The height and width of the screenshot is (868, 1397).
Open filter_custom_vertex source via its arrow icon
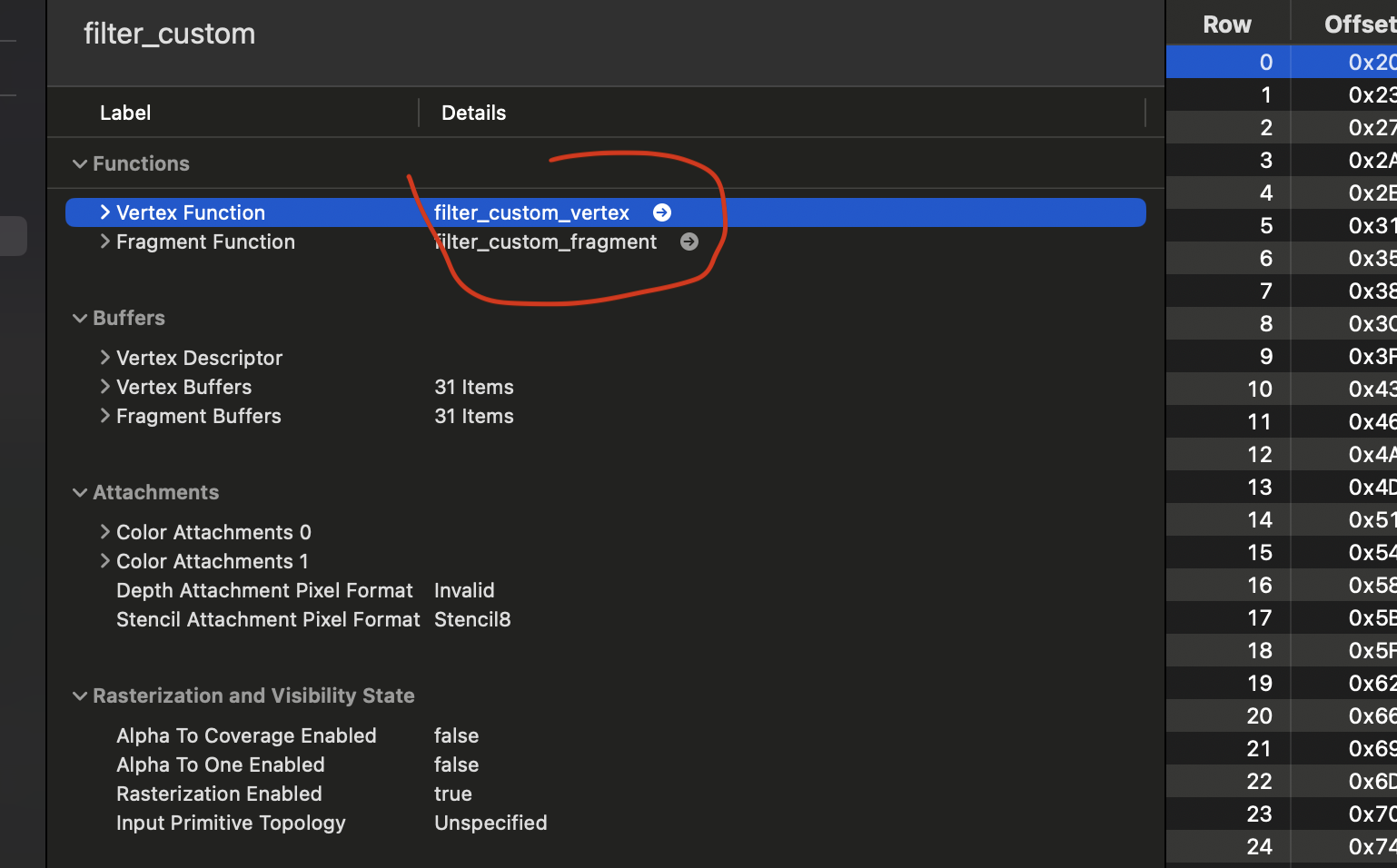662,212
